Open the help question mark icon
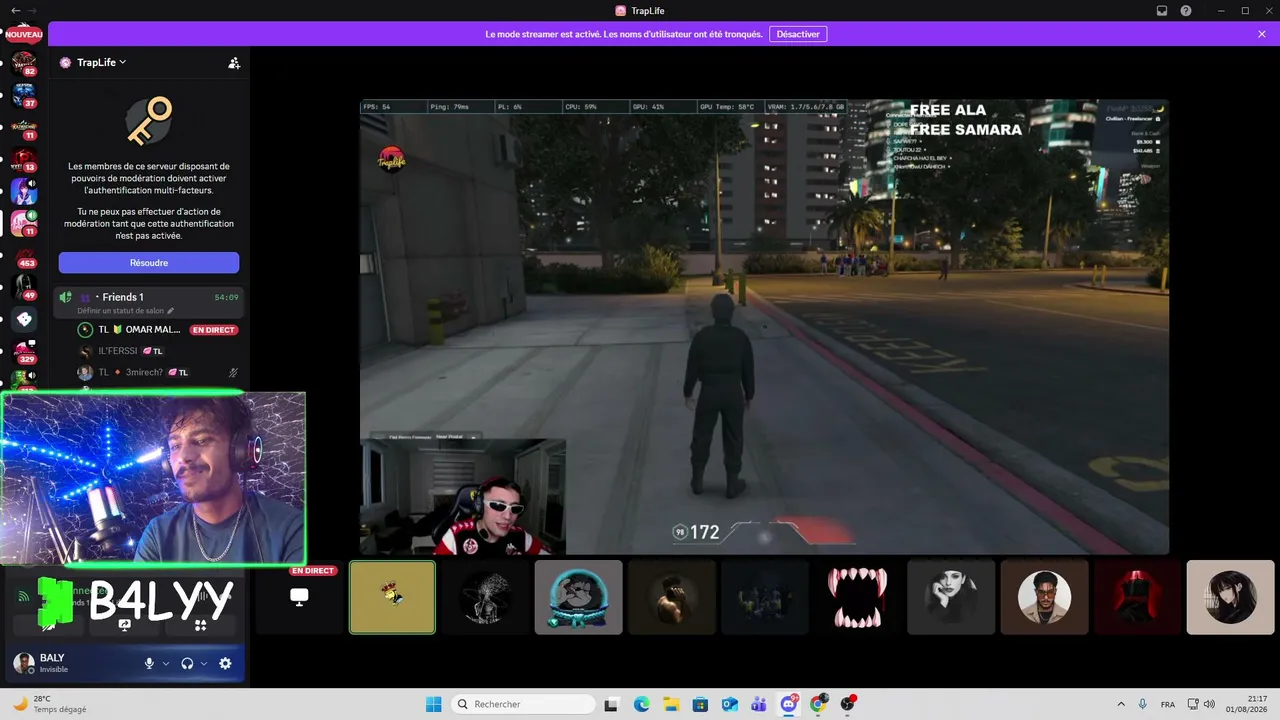1280x720 pixels. [x=1186, y=11]
